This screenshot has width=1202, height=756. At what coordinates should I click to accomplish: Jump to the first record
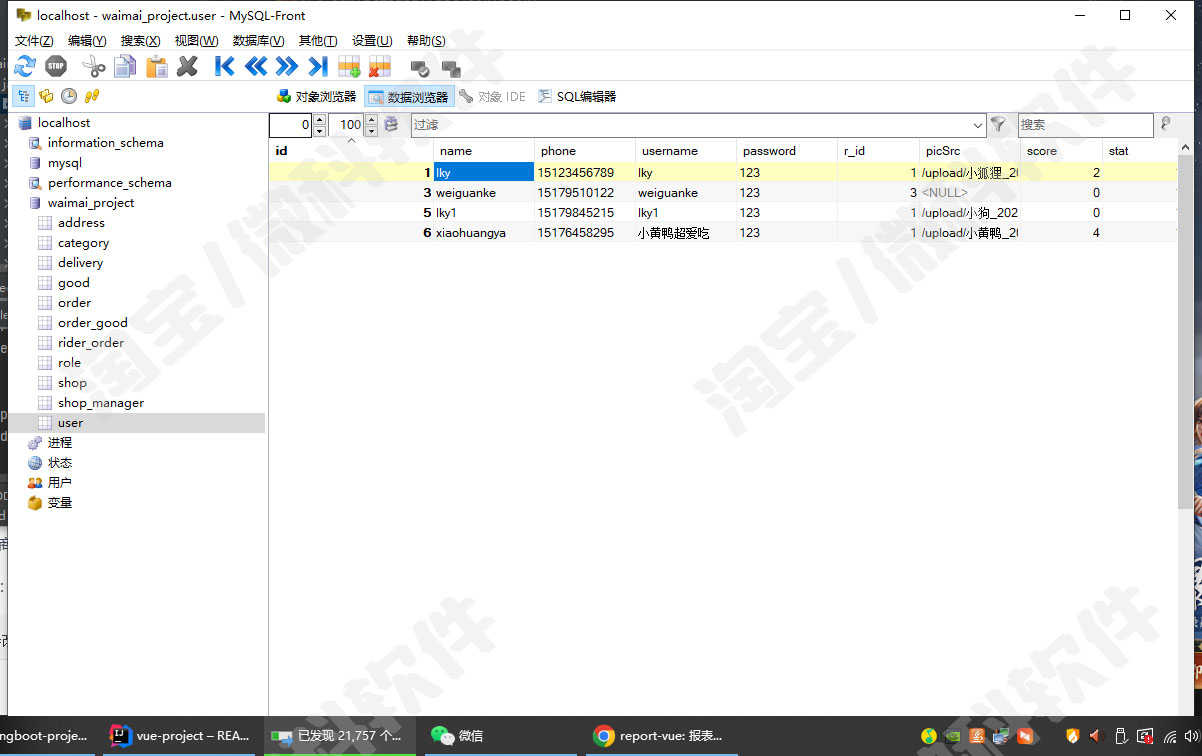click(225, 67)
